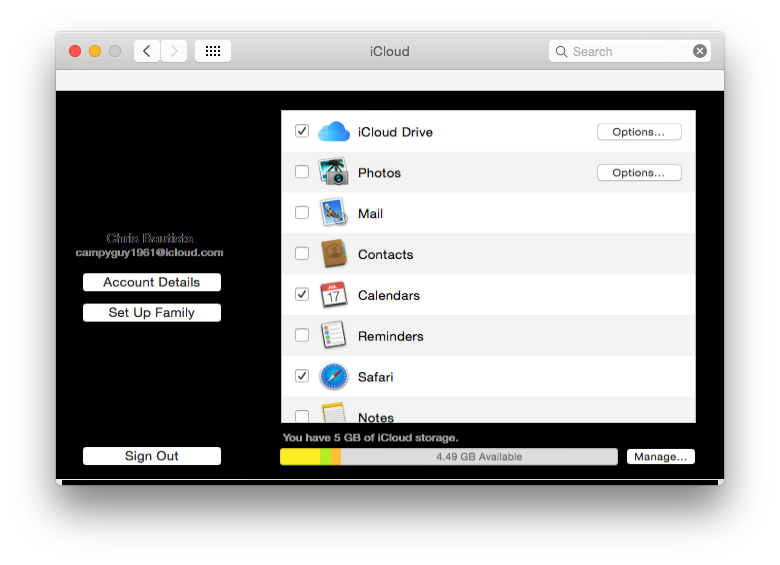Uncheck the iCloud Drive checkbox
Screen dimensions: 780x565
tap(302, 131)
